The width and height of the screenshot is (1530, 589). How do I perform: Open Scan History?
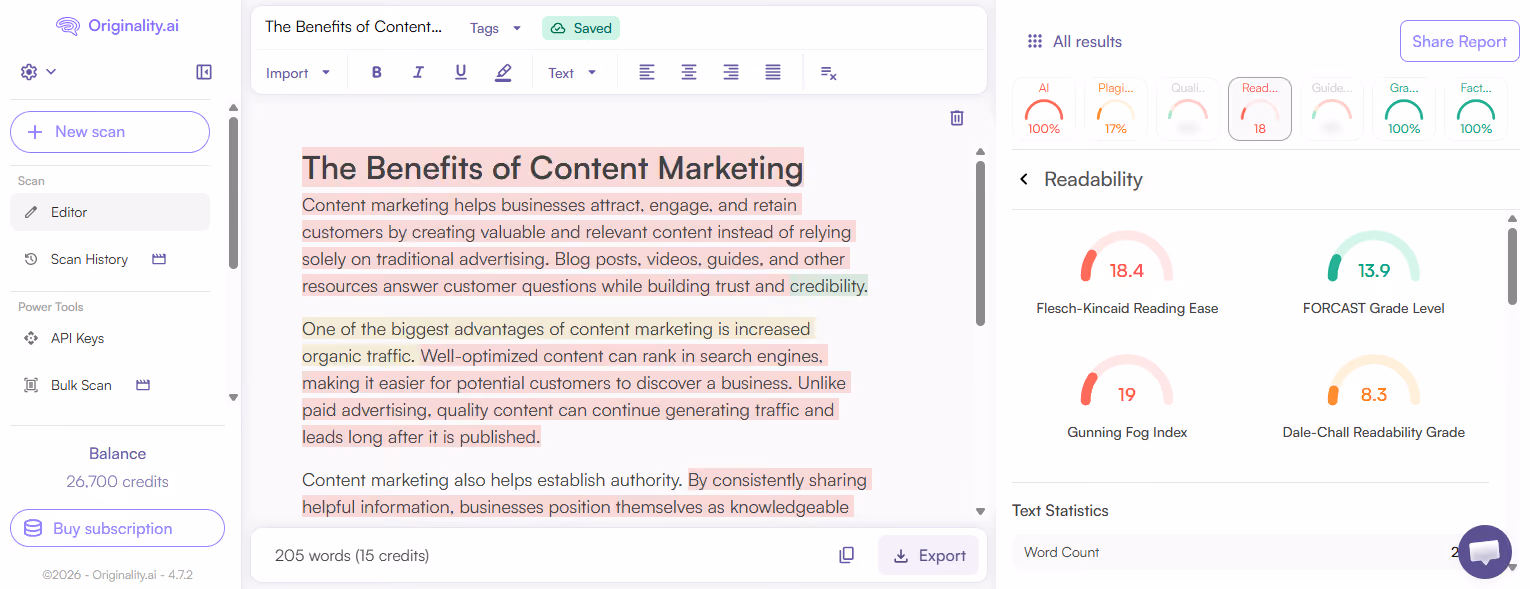click(x=89, y=259)
